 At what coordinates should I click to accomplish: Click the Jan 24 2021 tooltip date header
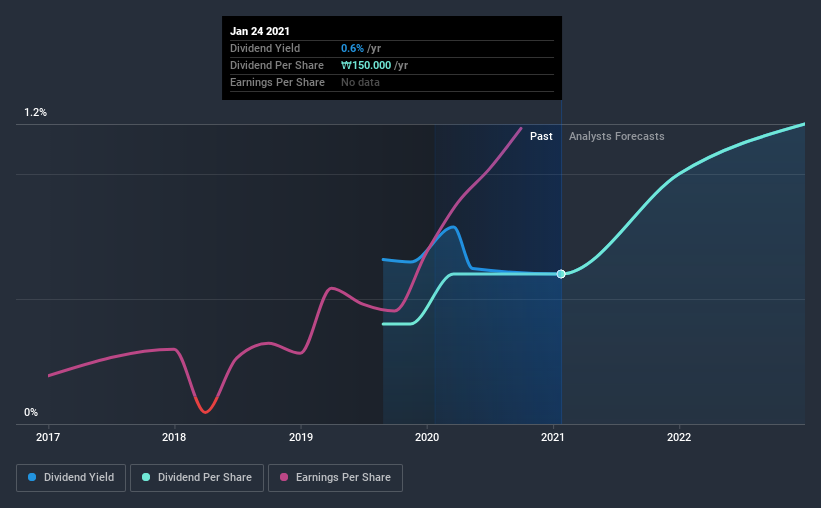260,31
